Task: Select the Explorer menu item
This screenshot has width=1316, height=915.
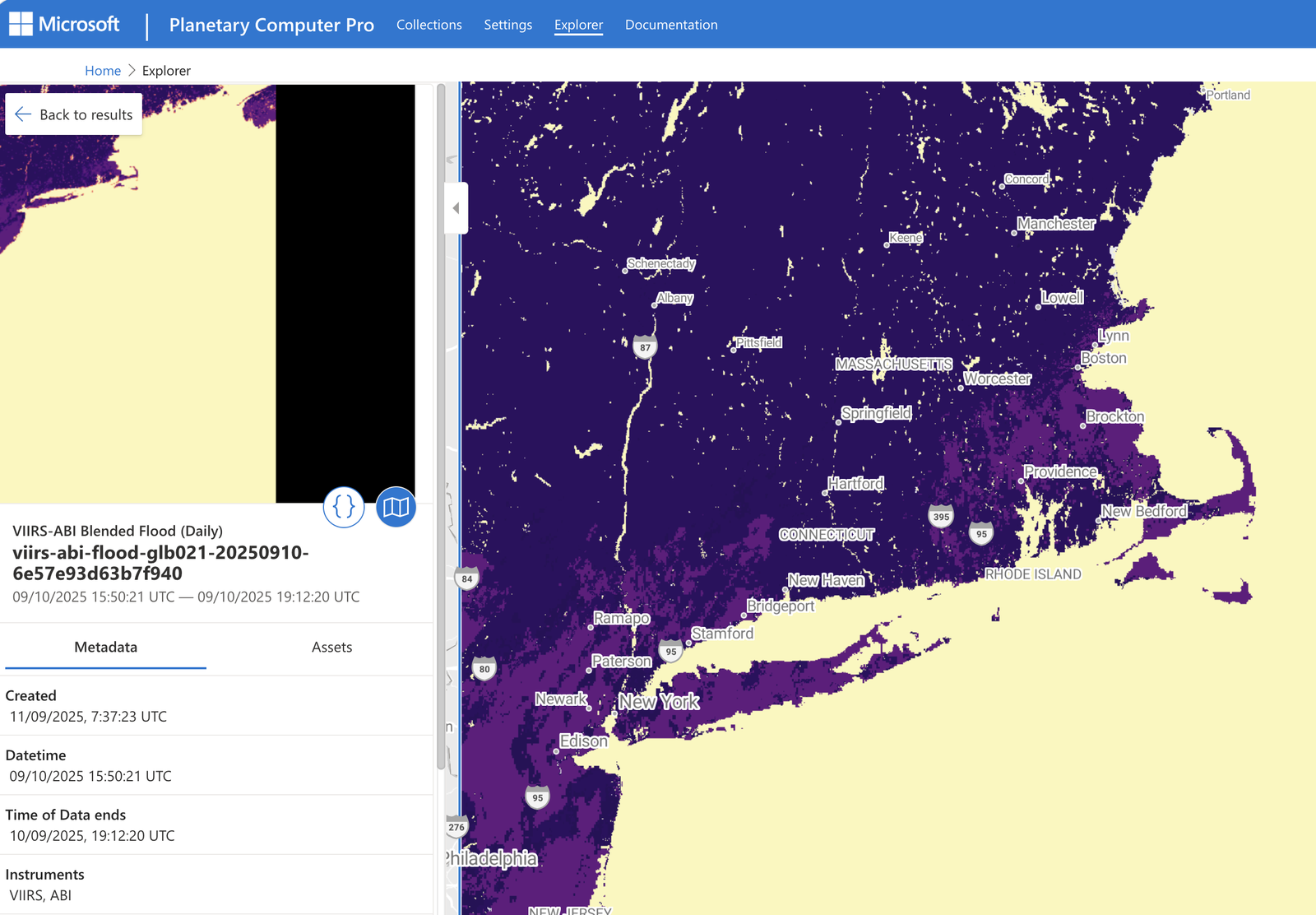Action: click(578, 25)
